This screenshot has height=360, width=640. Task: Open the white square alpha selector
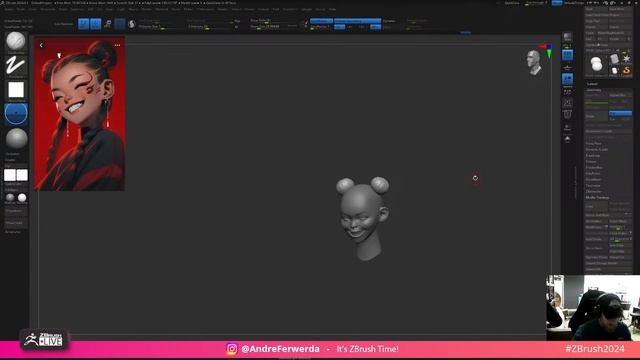(16, 90)
